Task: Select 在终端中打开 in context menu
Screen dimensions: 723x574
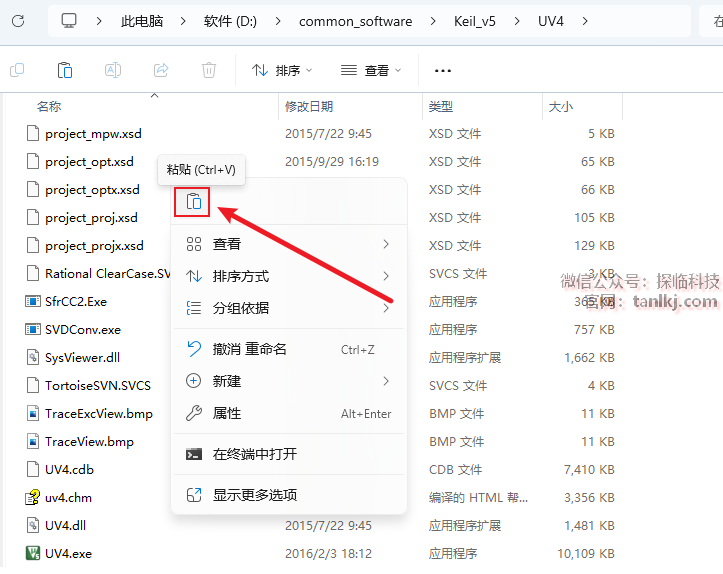Action: tap(289, 454)
